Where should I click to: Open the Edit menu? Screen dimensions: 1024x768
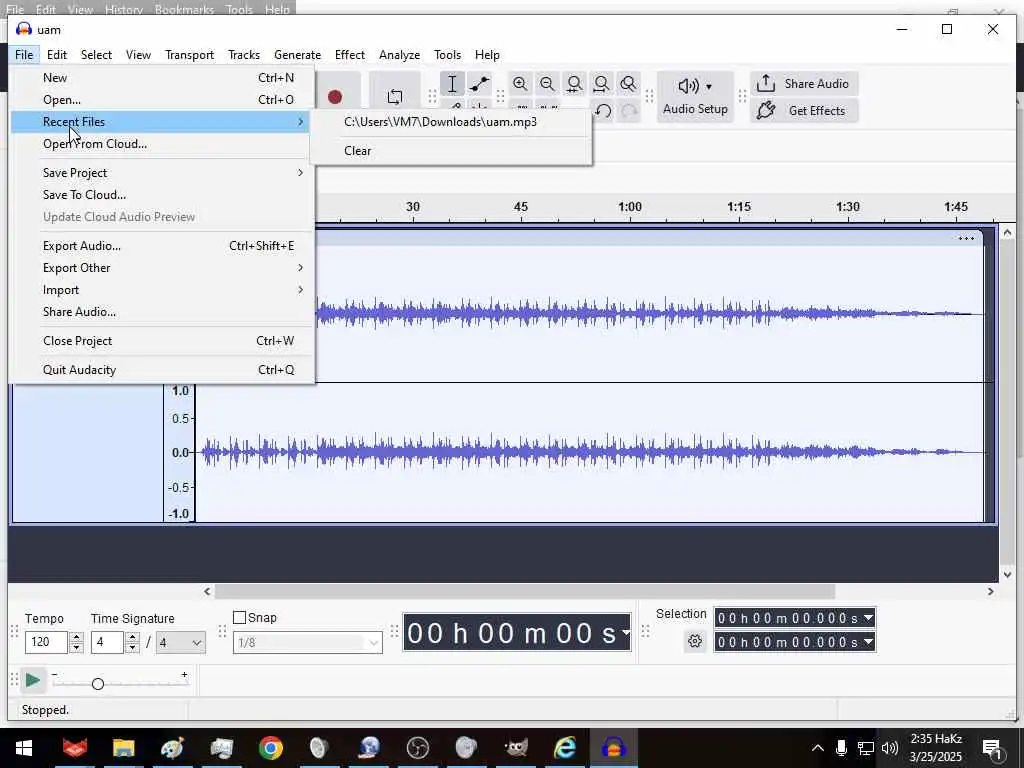tap(57, 55)
